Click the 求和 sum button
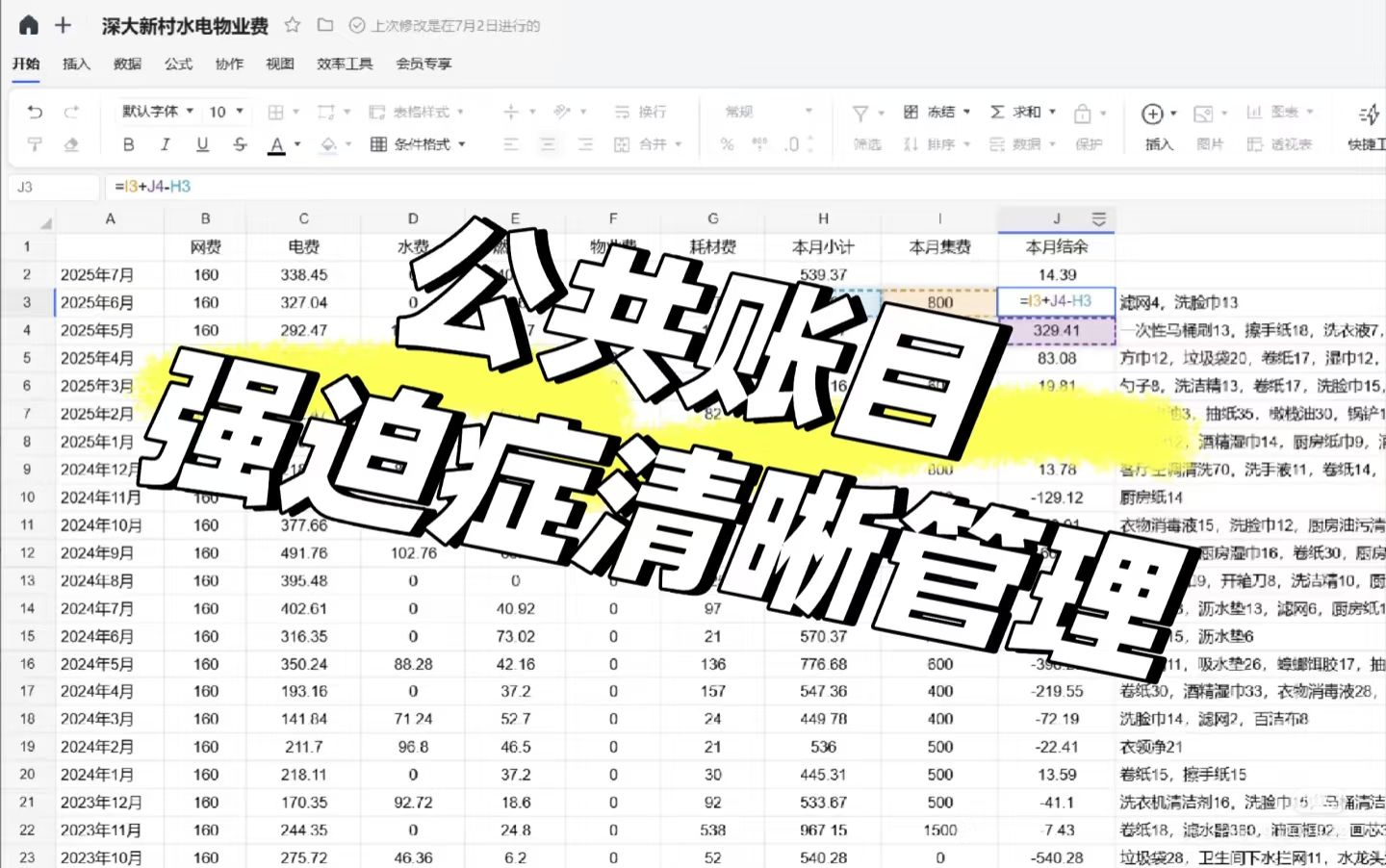The width and height of the screenshot is (1386, 868). (x=1017, y=112)
